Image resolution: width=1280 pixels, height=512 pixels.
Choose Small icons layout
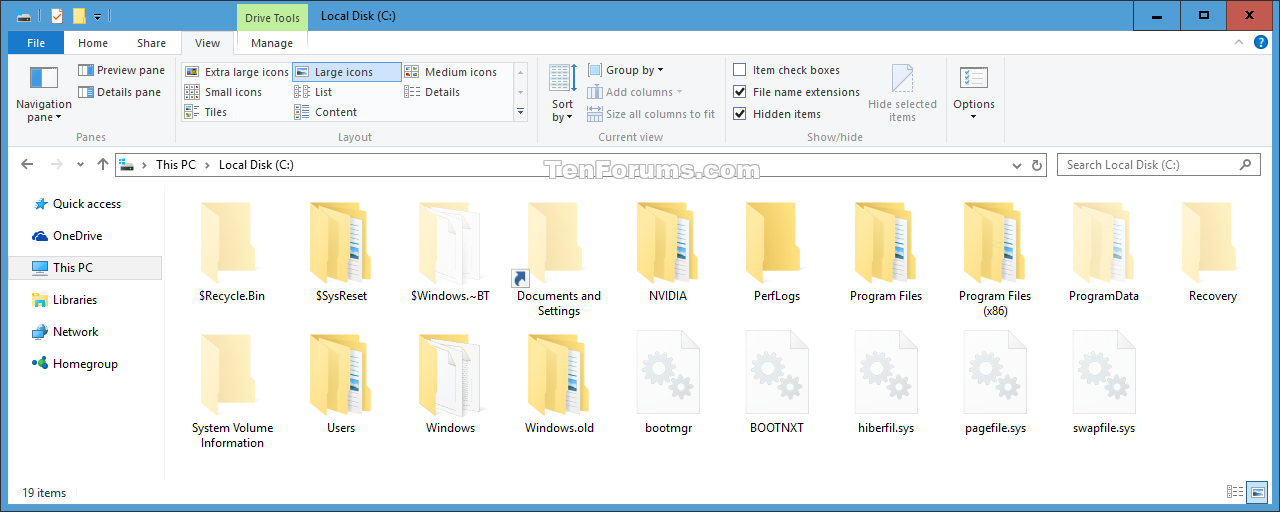pyautogui.click(x=224, y=92)
